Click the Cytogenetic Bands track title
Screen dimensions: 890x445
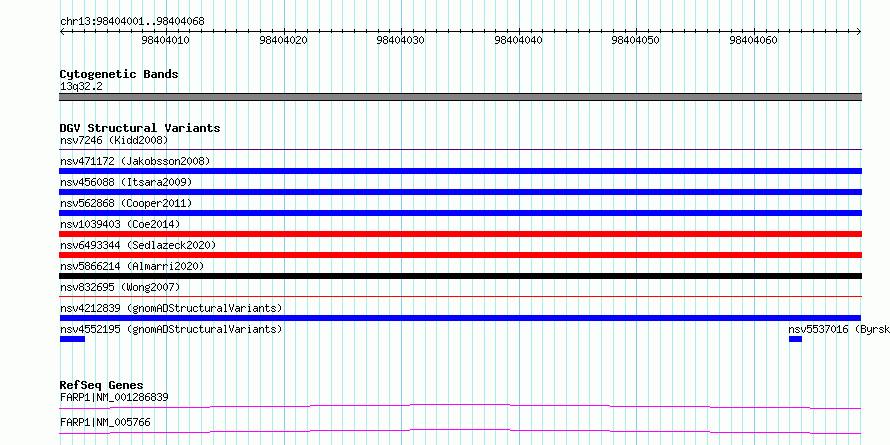coord(119,74)
